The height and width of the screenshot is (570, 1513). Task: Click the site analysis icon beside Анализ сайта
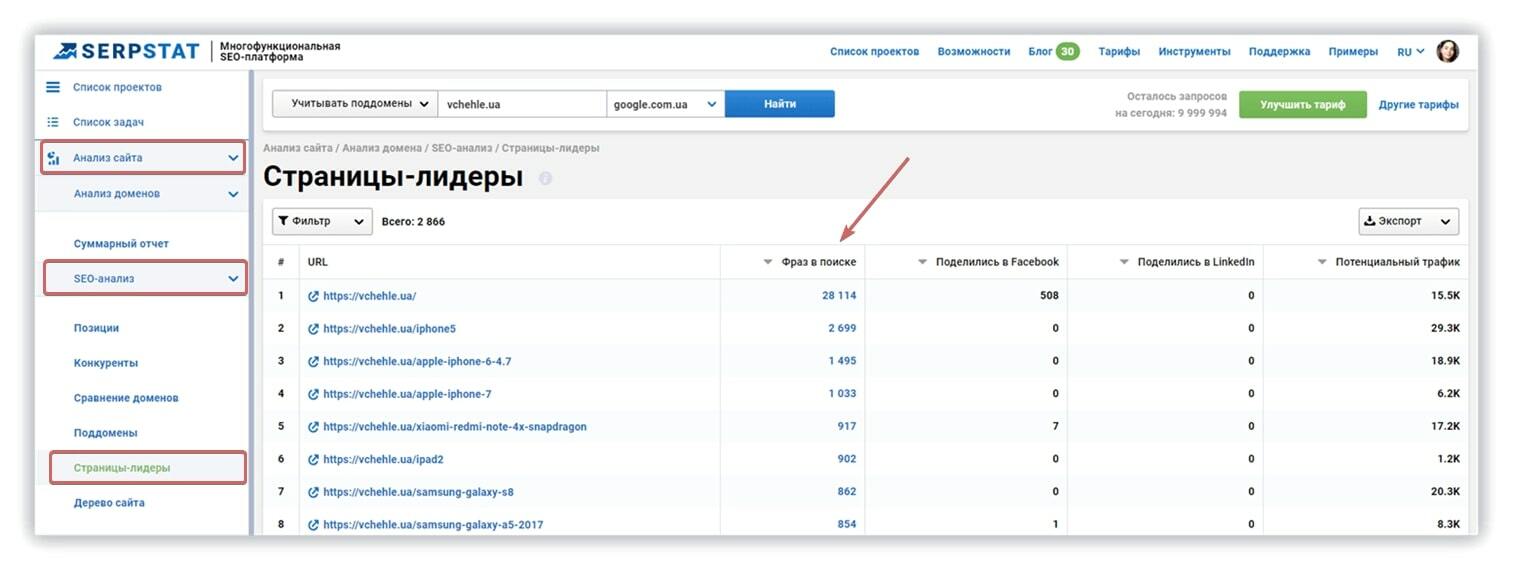coord(54,158)
